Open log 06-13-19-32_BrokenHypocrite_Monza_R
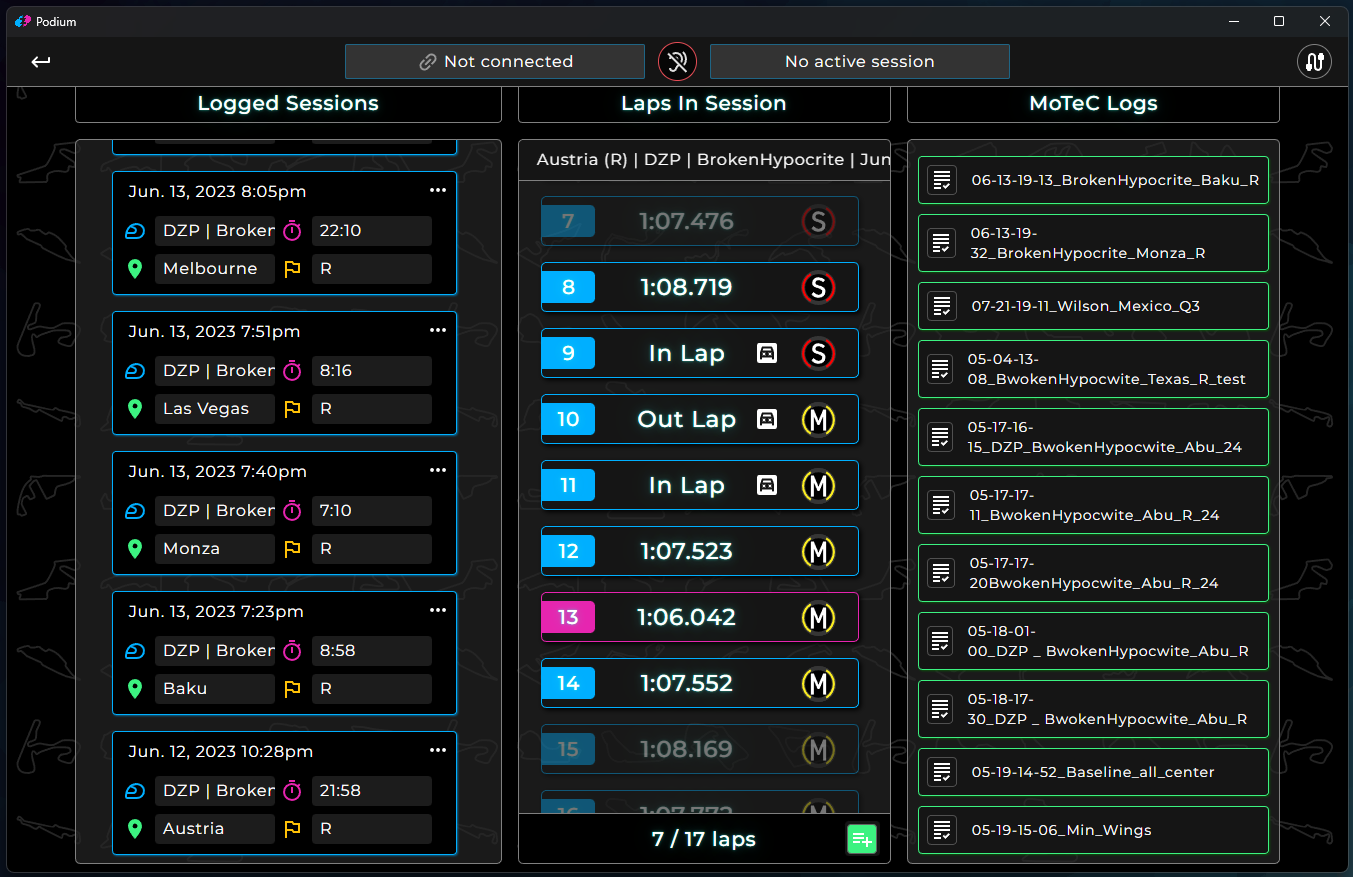Screen dimensions: 1353x877 [x=1093, y=243]
